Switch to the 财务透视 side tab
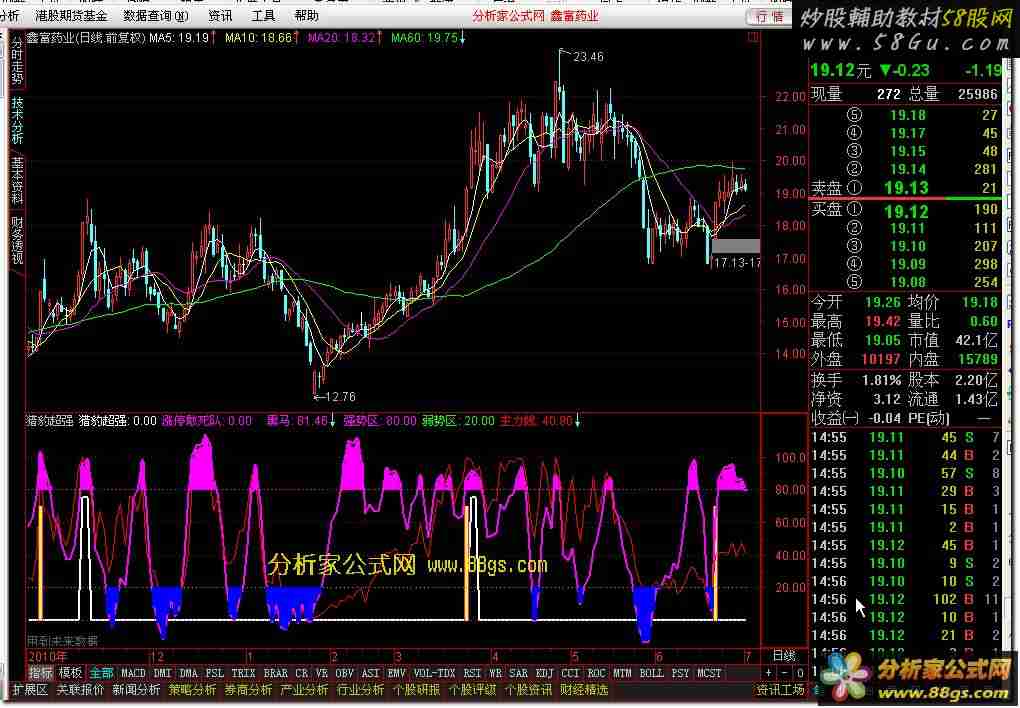The width and height of the screenshot is (1020, 708). [17, 240]
